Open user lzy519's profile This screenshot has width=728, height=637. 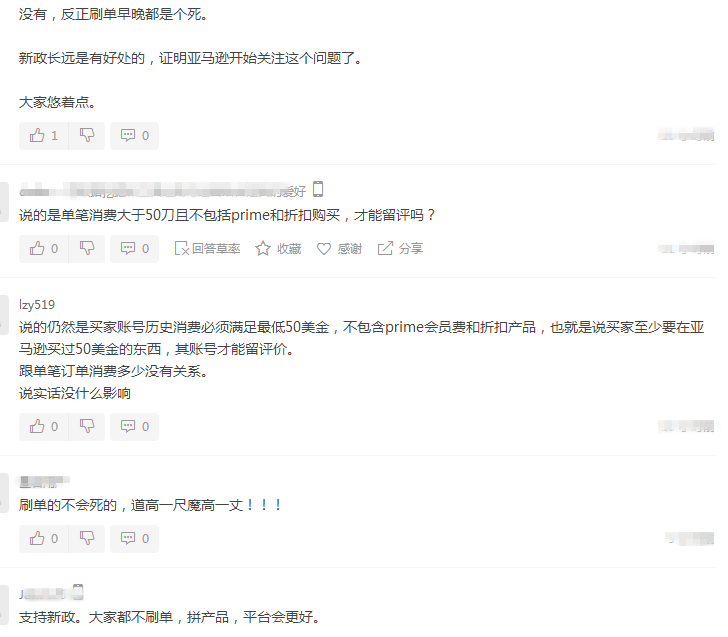click(37, 305)
